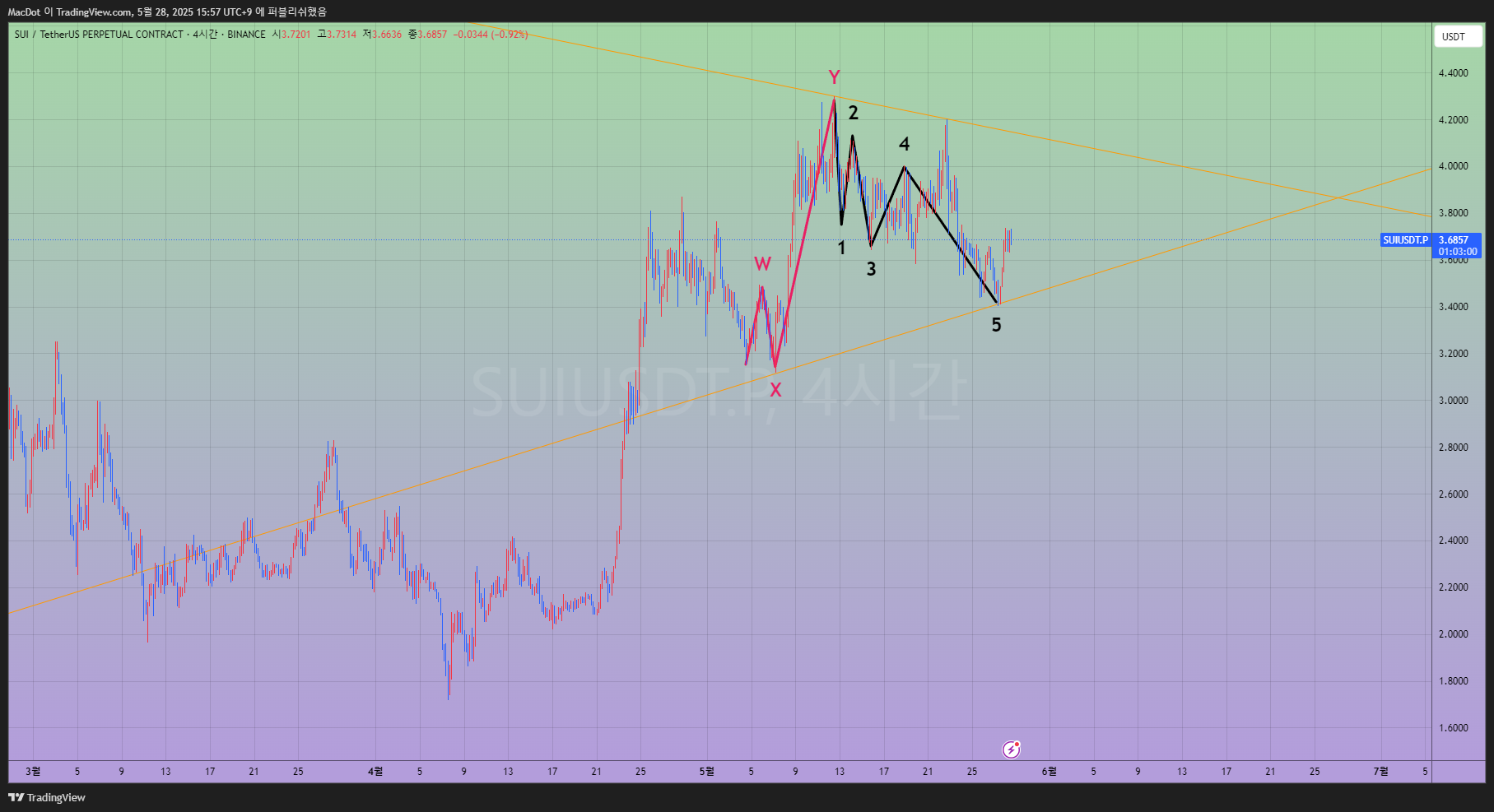The height and width of the screenshot is (812, 1494).
Task: Click the lightning event icon above the date axis
Action: pos(1011,749)
